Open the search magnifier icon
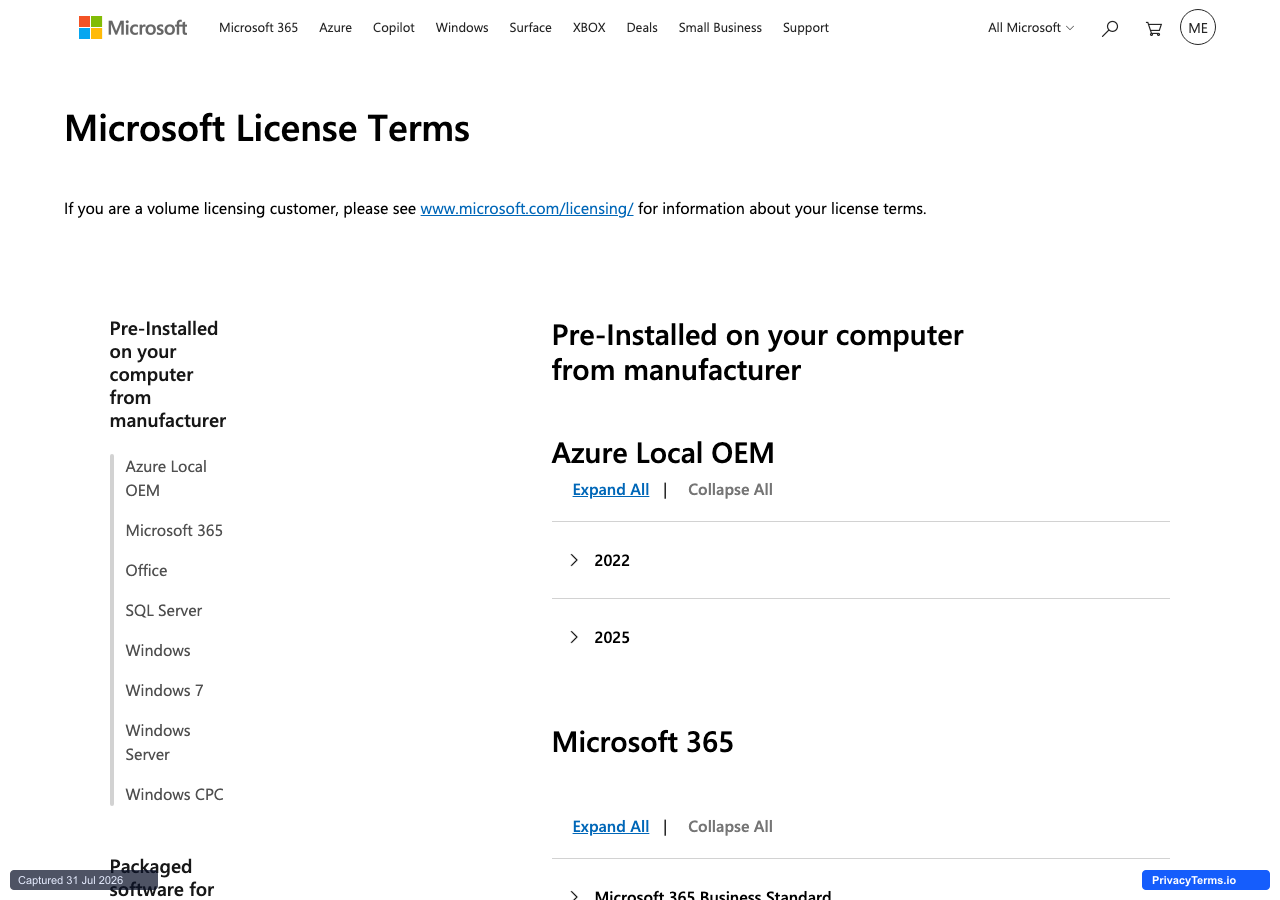This screenshot has height=900, width=1280. 1109,29
